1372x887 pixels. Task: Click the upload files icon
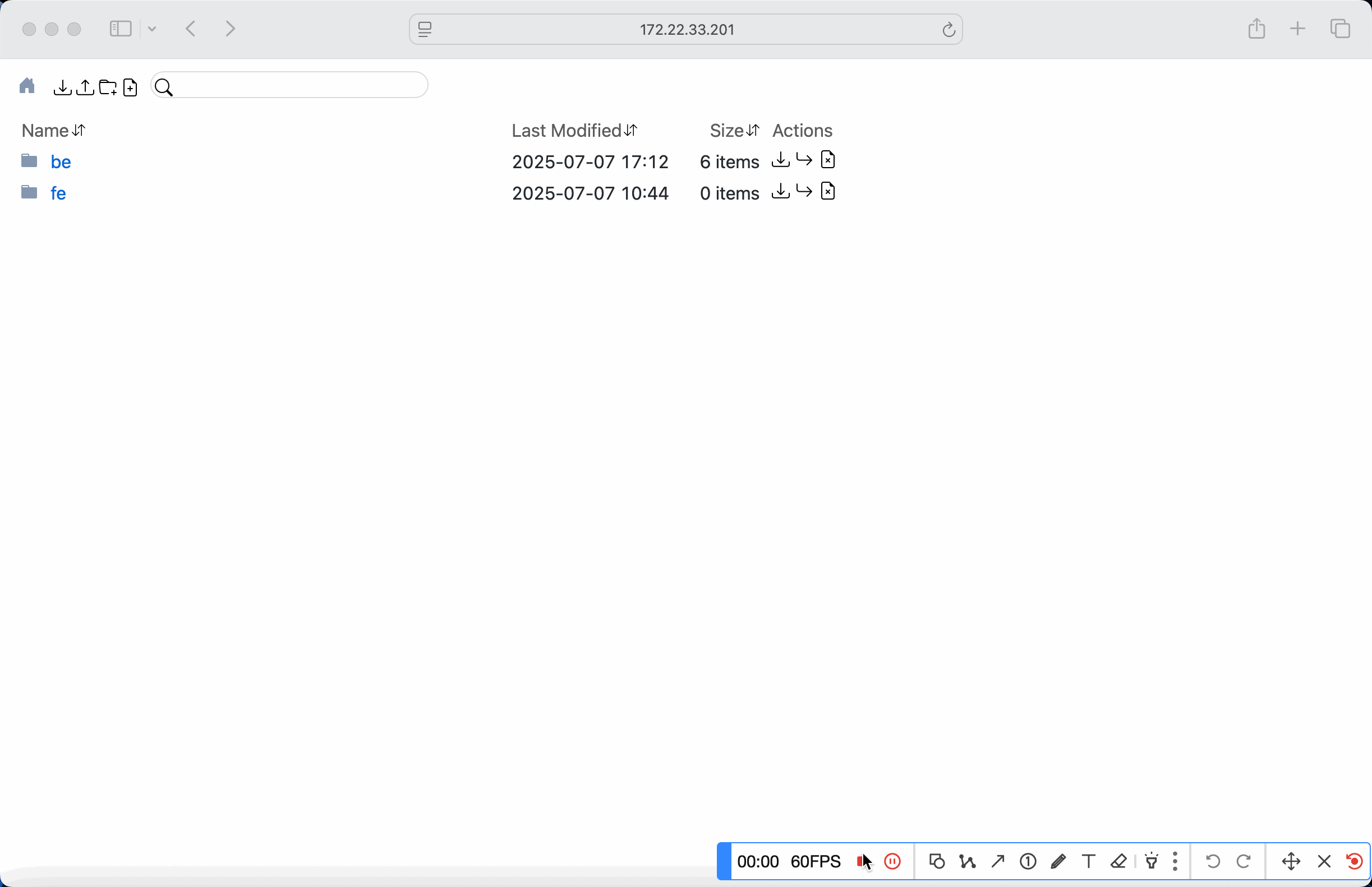point(85,87)
